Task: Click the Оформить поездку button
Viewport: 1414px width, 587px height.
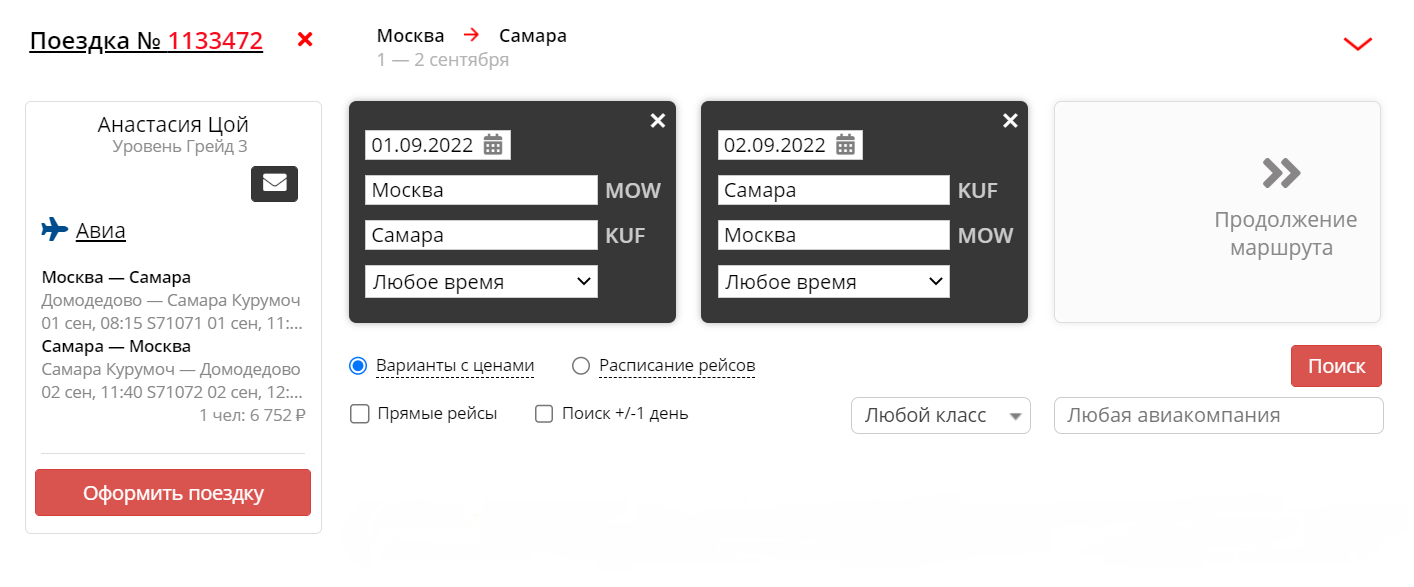Action: tap(173, 493)
